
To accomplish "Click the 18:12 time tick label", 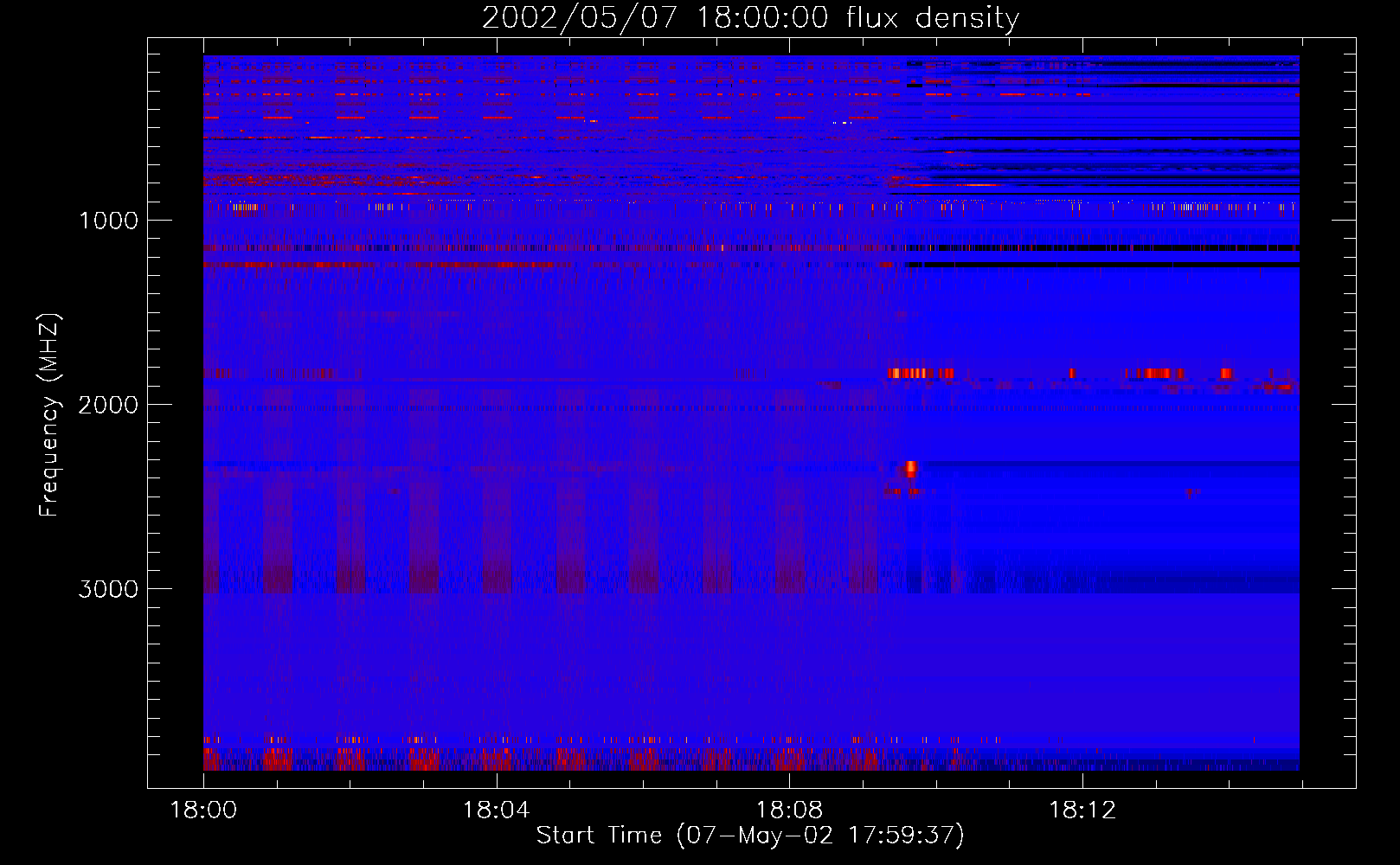I will pos(1082,811).
